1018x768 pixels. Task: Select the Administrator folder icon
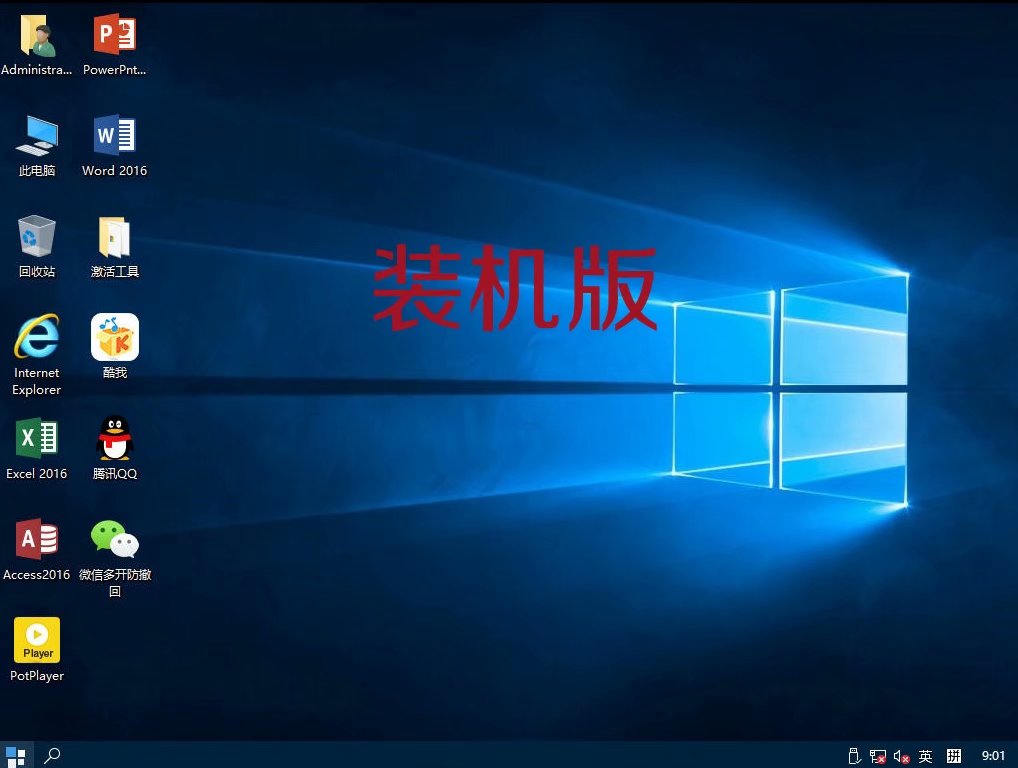[37, 36]
